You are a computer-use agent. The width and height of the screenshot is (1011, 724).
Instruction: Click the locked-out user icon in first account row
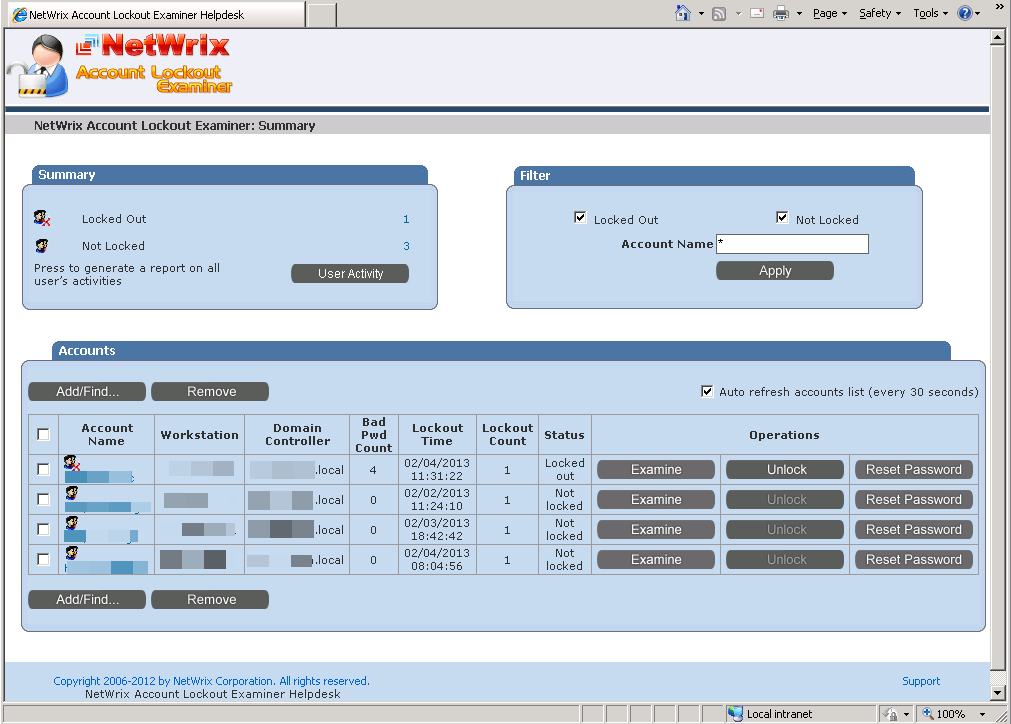(x=72, y=462)
